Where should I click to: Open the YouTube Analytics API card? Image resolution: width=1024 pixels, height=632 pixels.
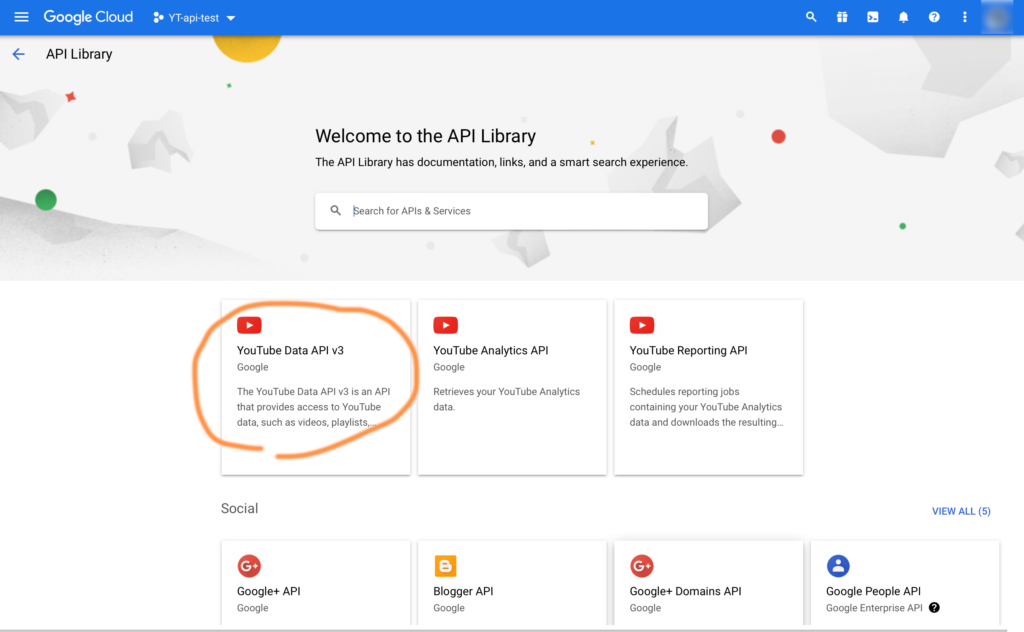pos(511,386)
